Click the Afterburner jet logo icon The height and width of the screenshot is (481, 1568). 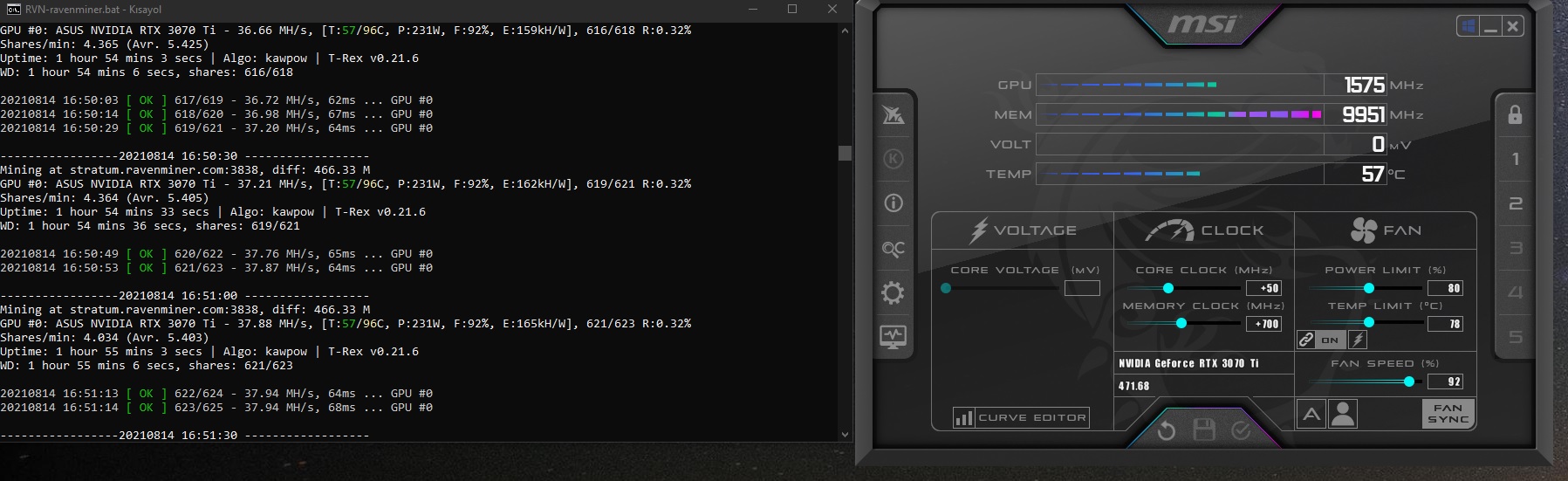(894, 114)
